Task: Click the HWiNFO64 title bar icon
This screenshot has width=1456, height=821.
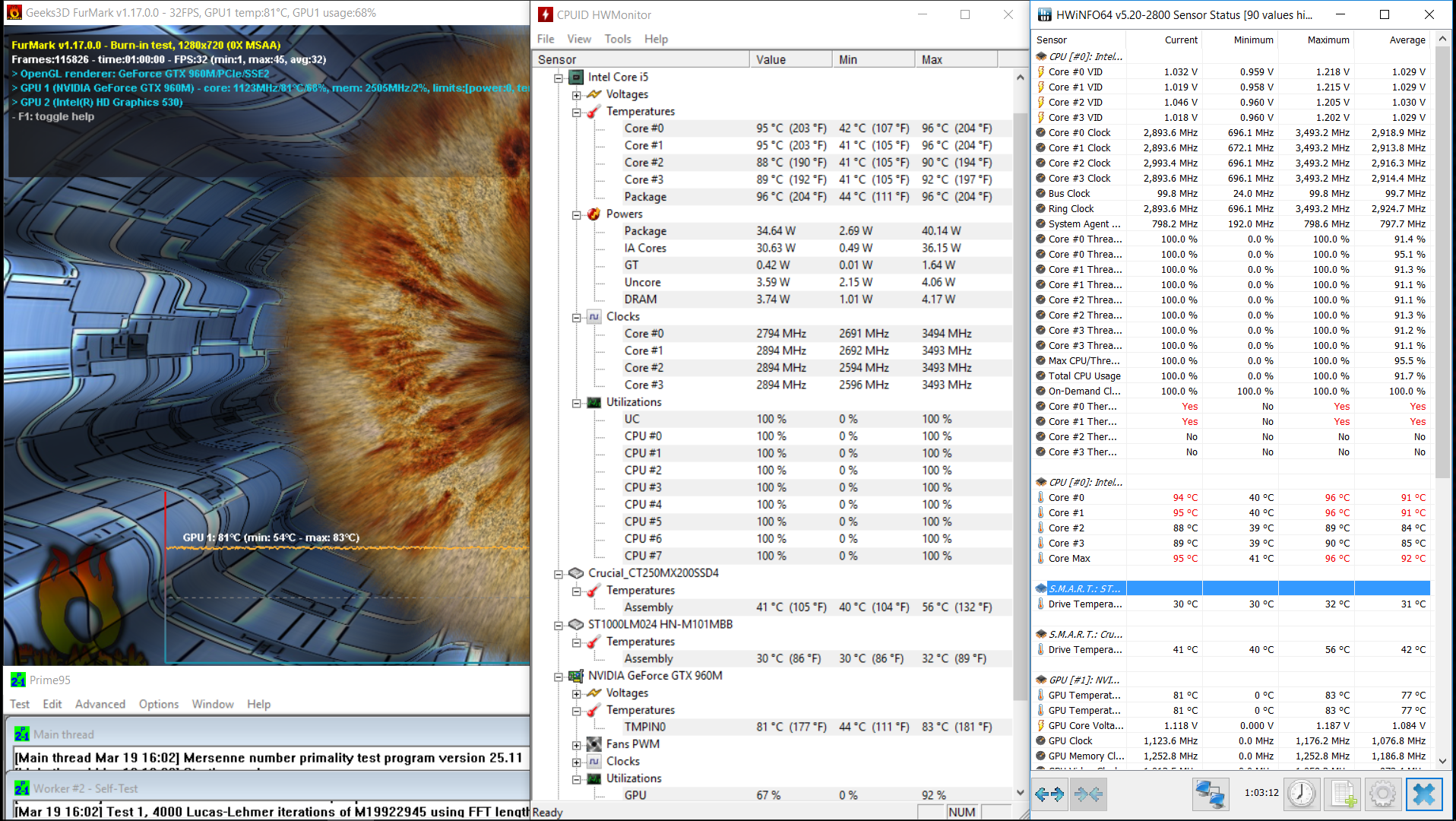Action: [x=1045, y=14]
